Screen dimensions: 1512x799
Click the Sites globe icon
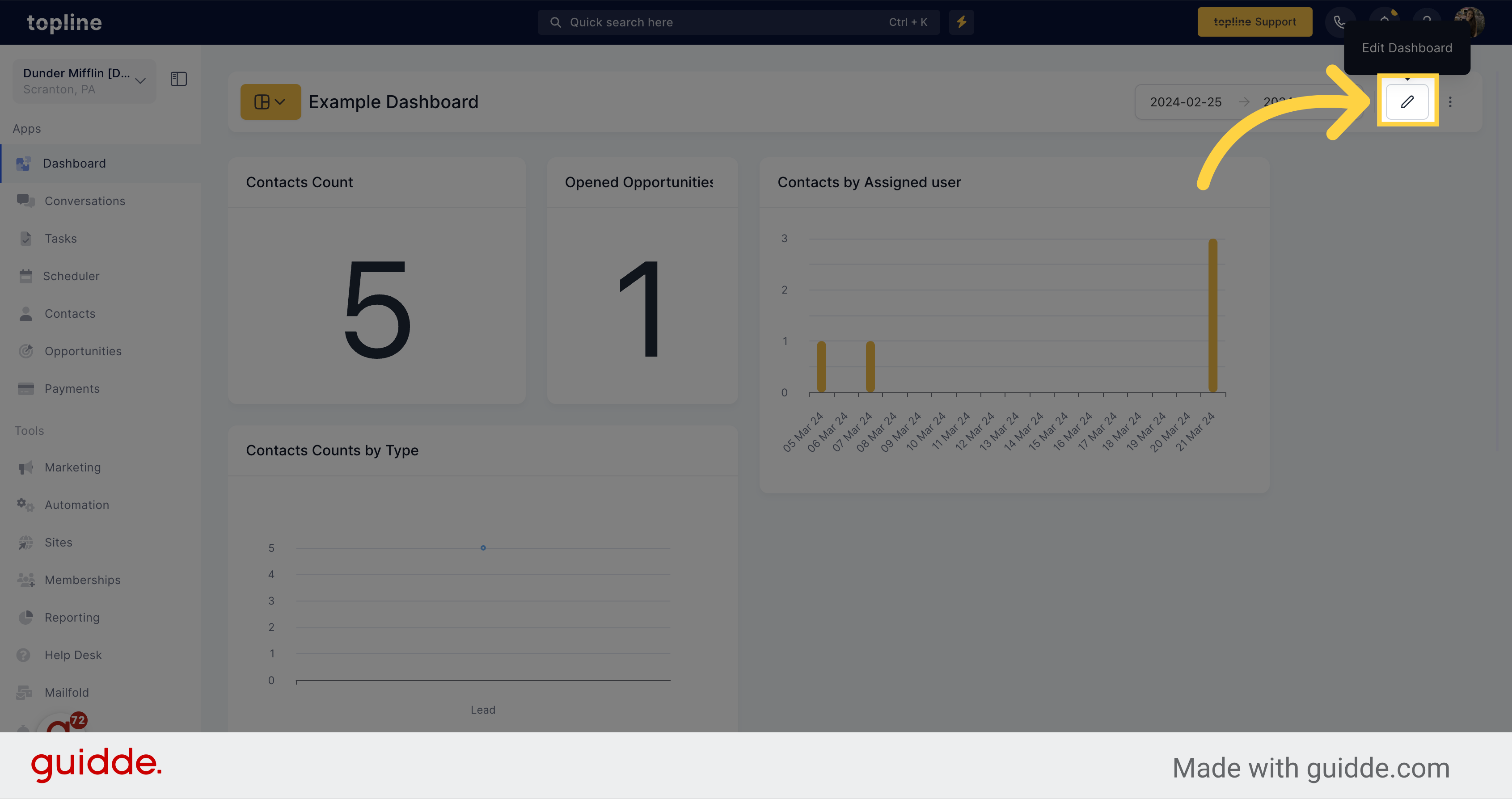coord(26,542)
